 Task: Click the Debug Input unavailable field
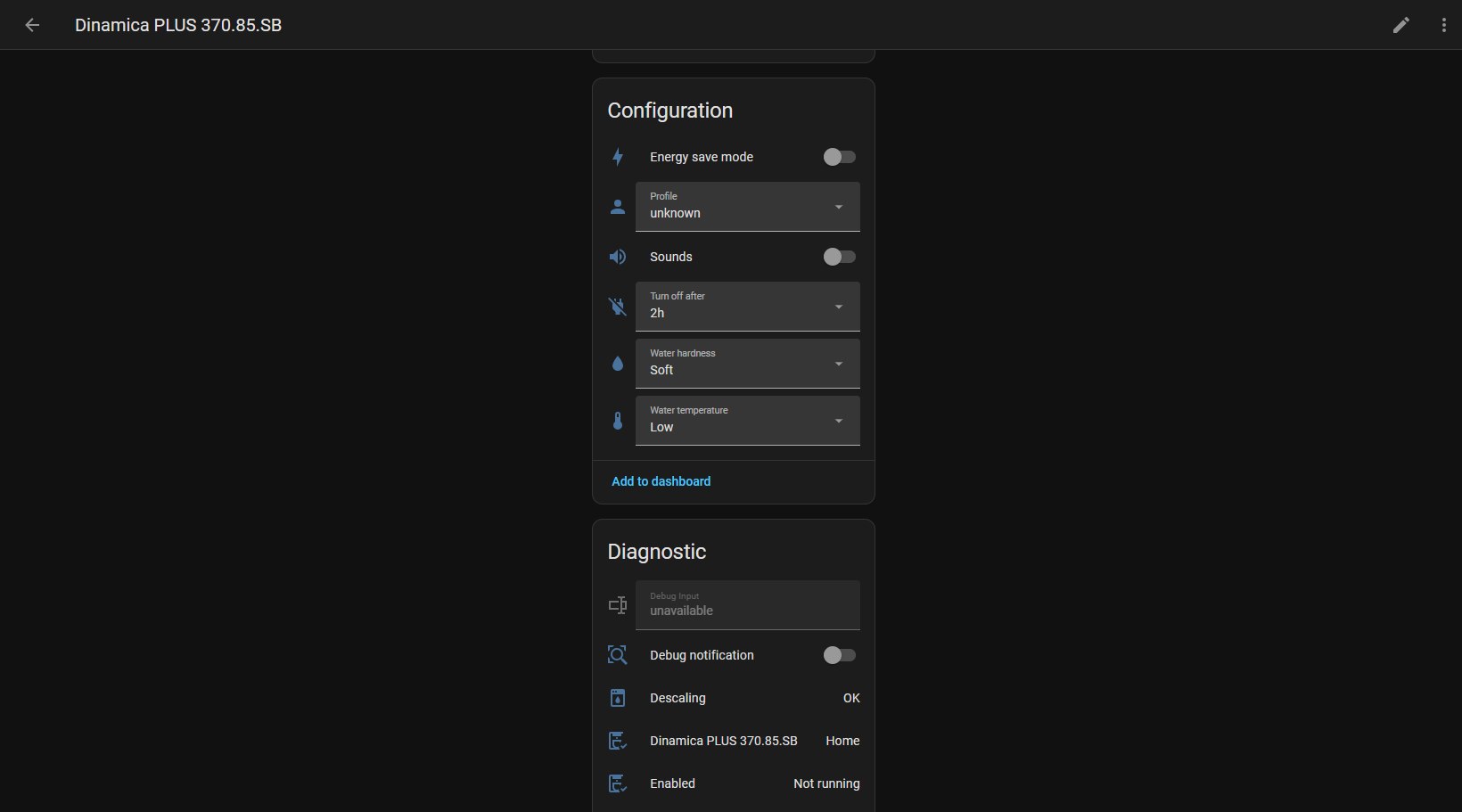pos(748,605)
